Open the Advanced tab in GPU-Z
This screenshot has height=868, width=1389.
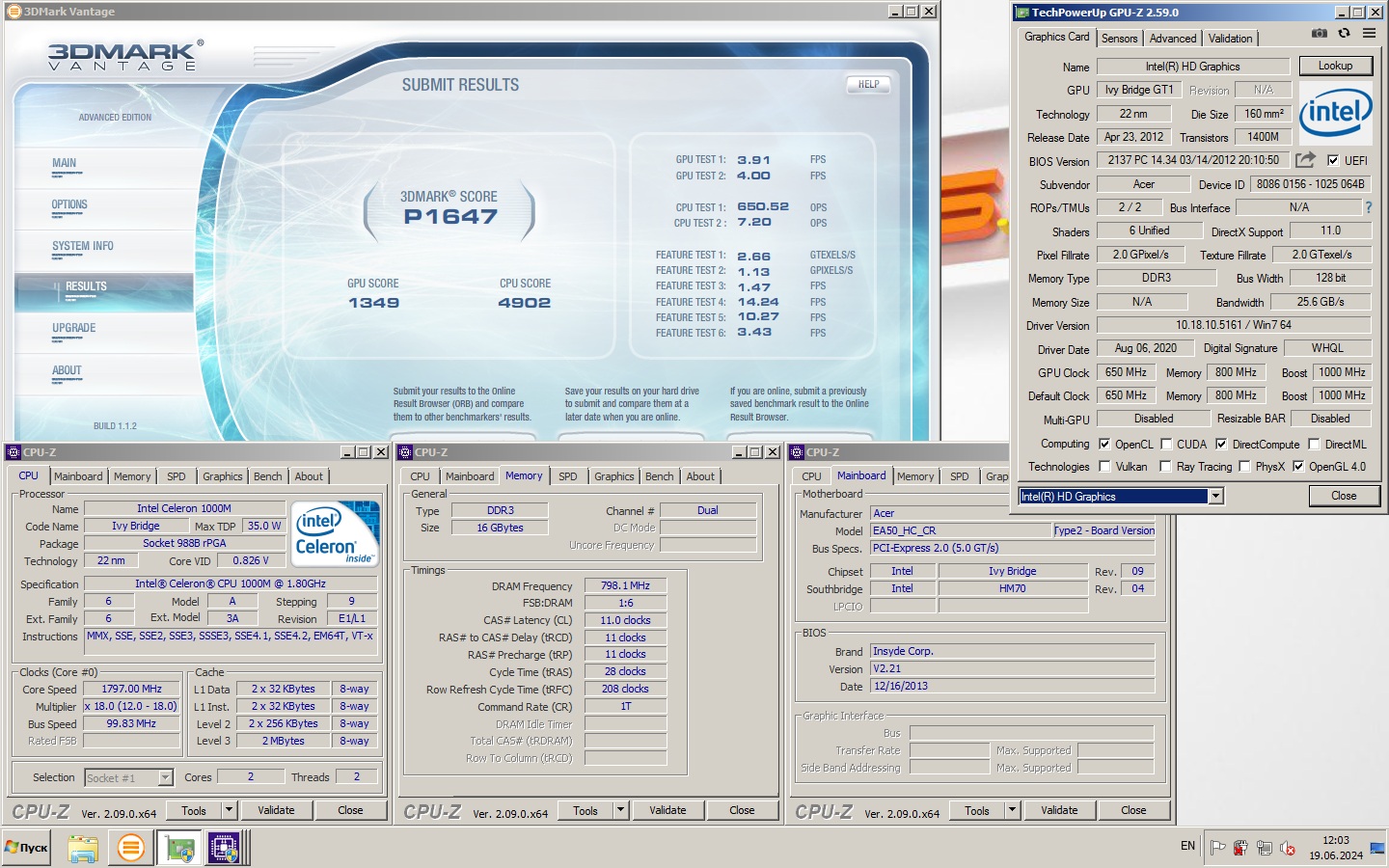(1173, 39)
